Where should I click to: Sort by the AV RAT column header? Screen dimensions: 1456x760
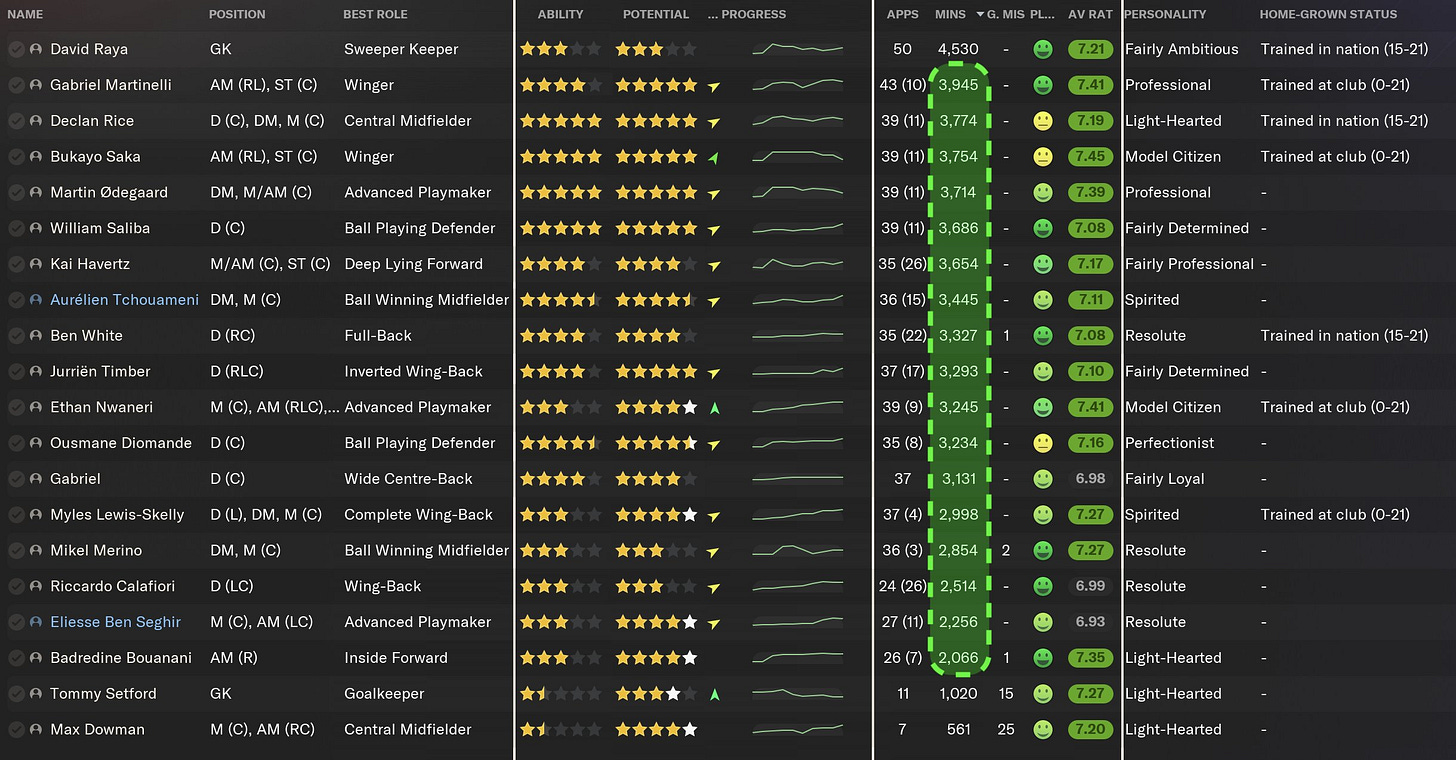pyautogui.click(x=1090, y=14)
